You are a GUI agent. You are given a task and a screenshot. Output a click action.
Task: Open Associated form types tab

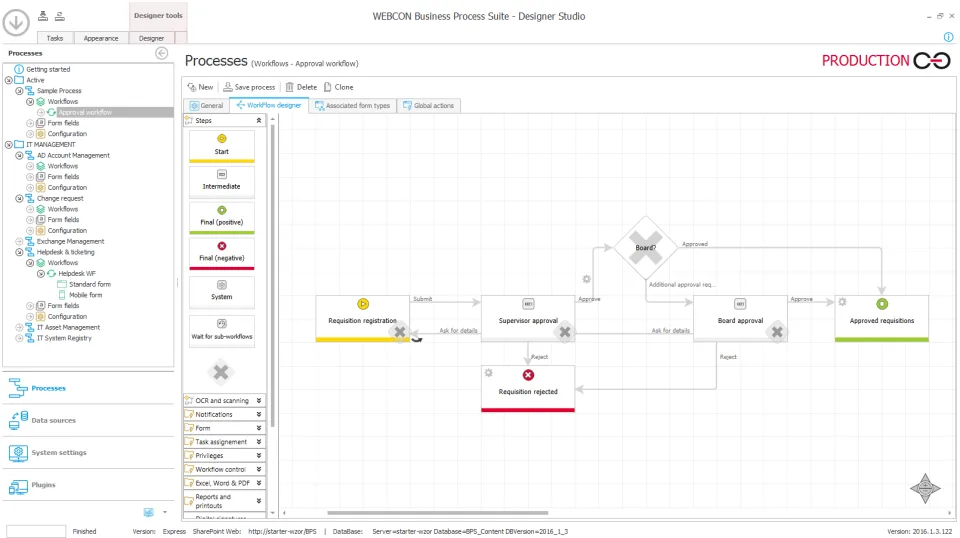click(x=353, y=105)
